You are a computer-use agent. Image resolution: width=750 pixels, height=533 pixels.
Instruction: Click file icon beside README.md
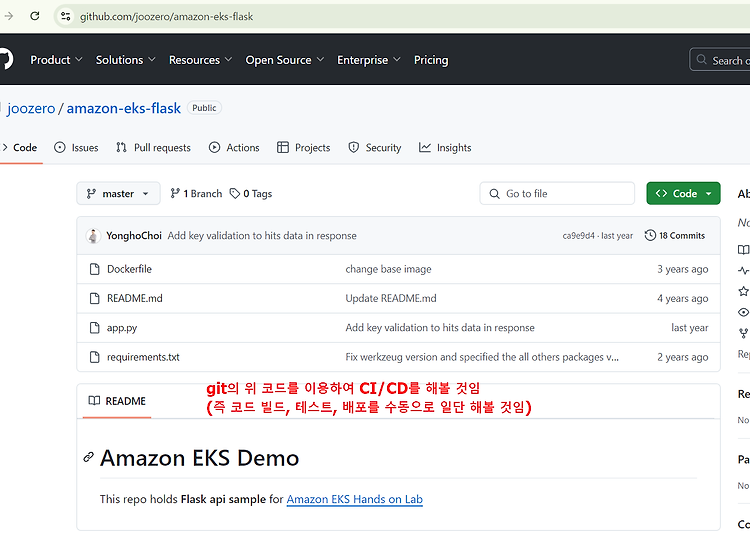point(95,298)
